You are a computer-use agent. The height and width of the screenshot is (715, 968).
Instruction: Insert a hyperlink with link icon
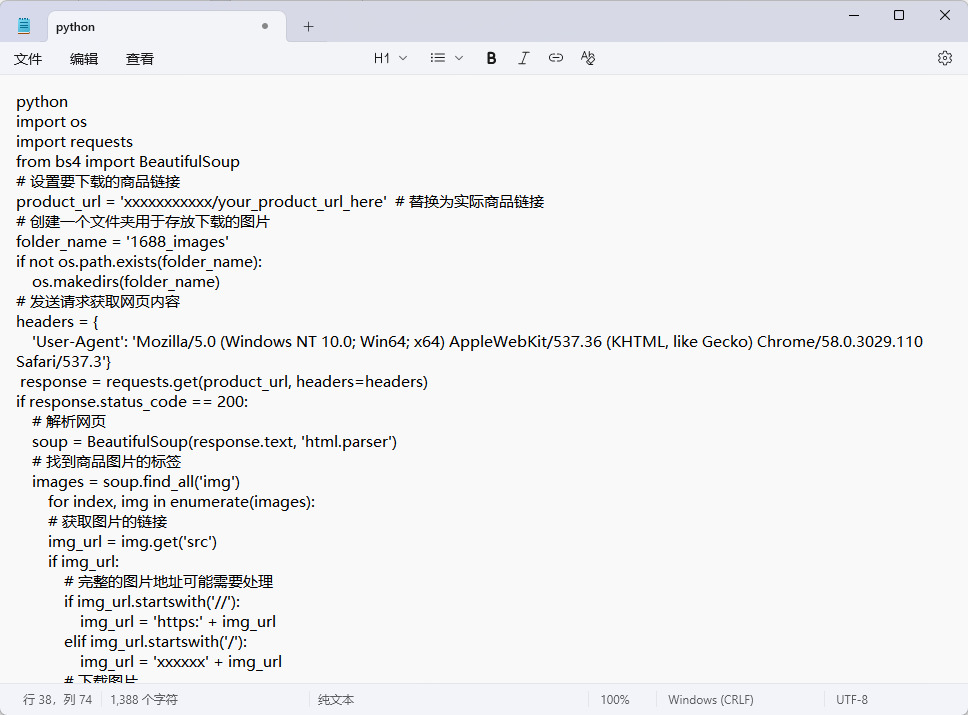(556, 58)
